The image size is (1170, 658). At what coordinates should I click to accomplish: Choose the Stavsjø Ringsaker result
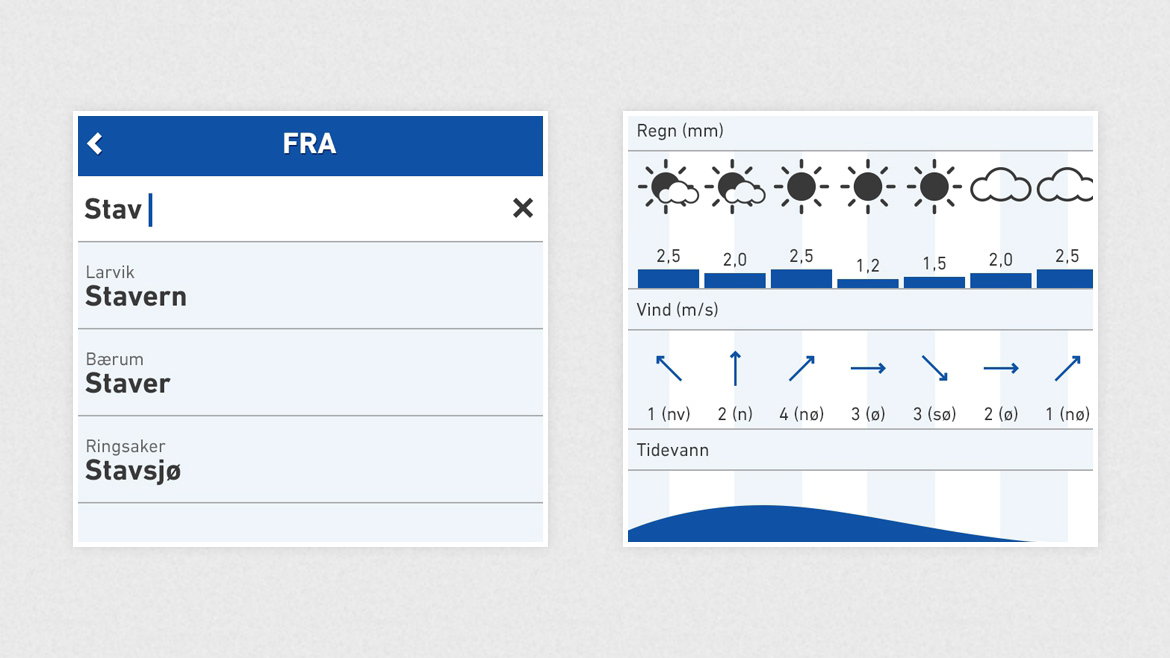tap(310, 460)
